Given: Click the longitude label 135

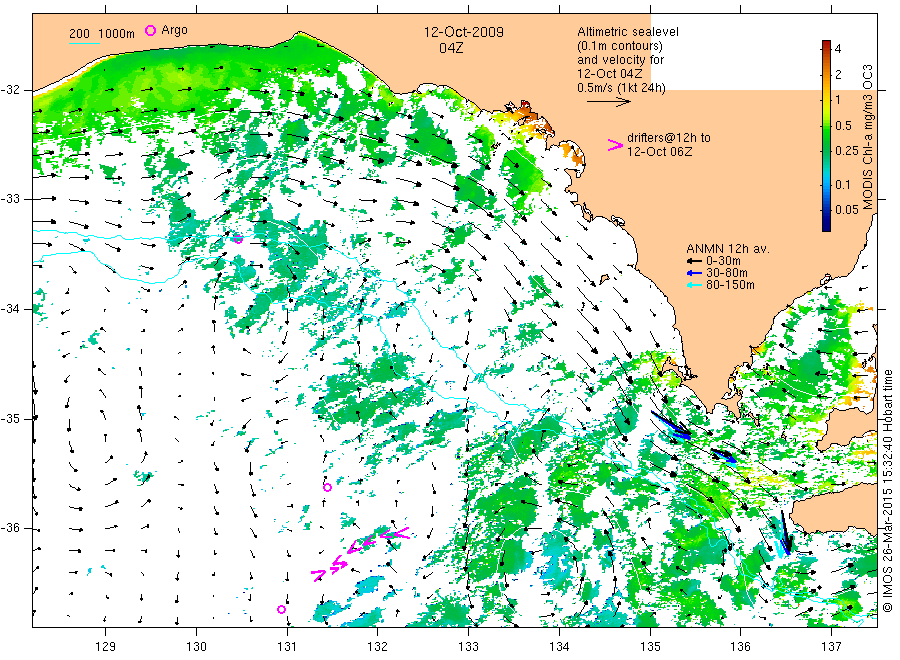Looking at the screenshot, I should [650, 647].
